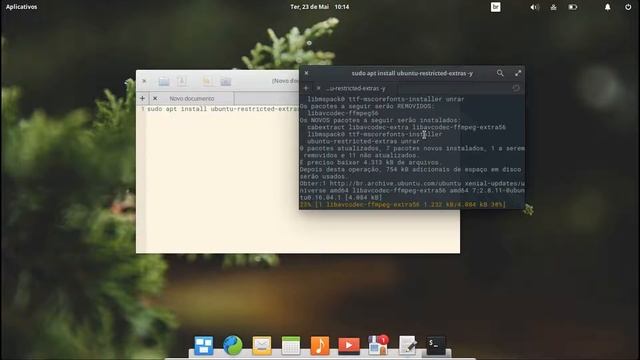Open Multitasking View from the dock
The width and height of the screenshot is (640, 360).
tap(204, 345)
